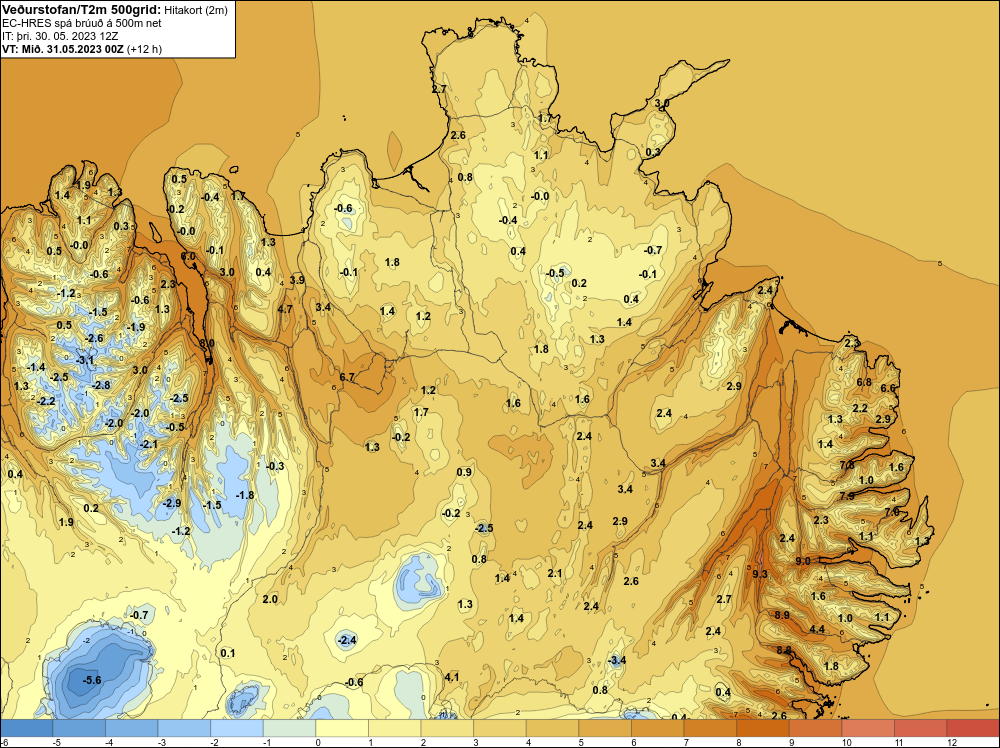The height and width of the screenshot is (748, 1000).
Task: Click the temperature value '0.9'
Action: click(464, 472)
